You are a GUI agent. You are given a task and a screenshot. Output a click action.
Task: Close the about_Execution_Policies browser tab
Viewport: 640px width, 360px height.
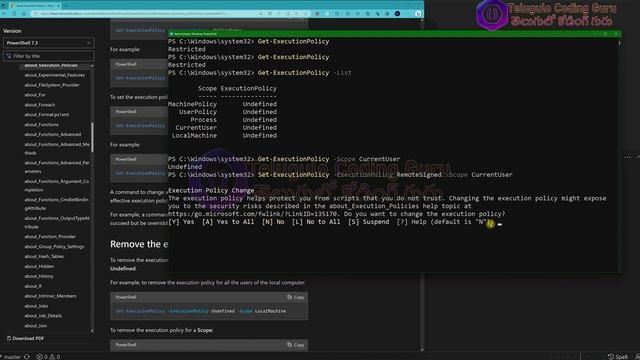58,6
